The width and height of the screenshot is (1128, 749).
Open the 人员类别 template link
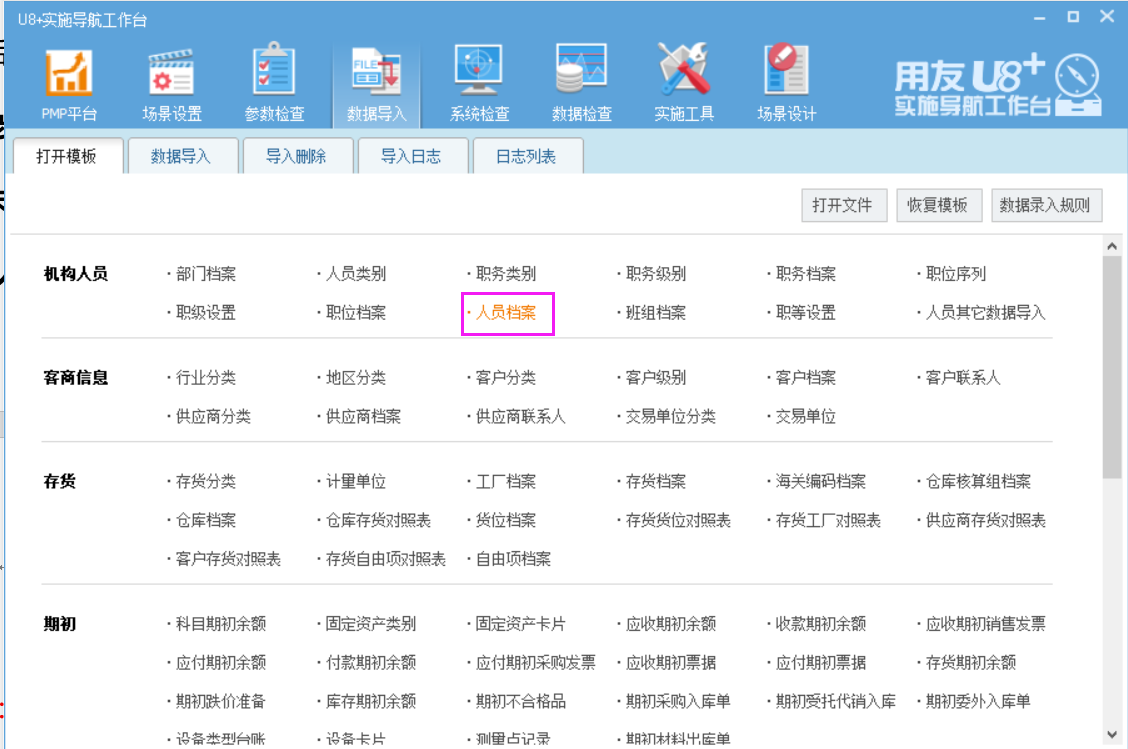[x=356, y=274]
